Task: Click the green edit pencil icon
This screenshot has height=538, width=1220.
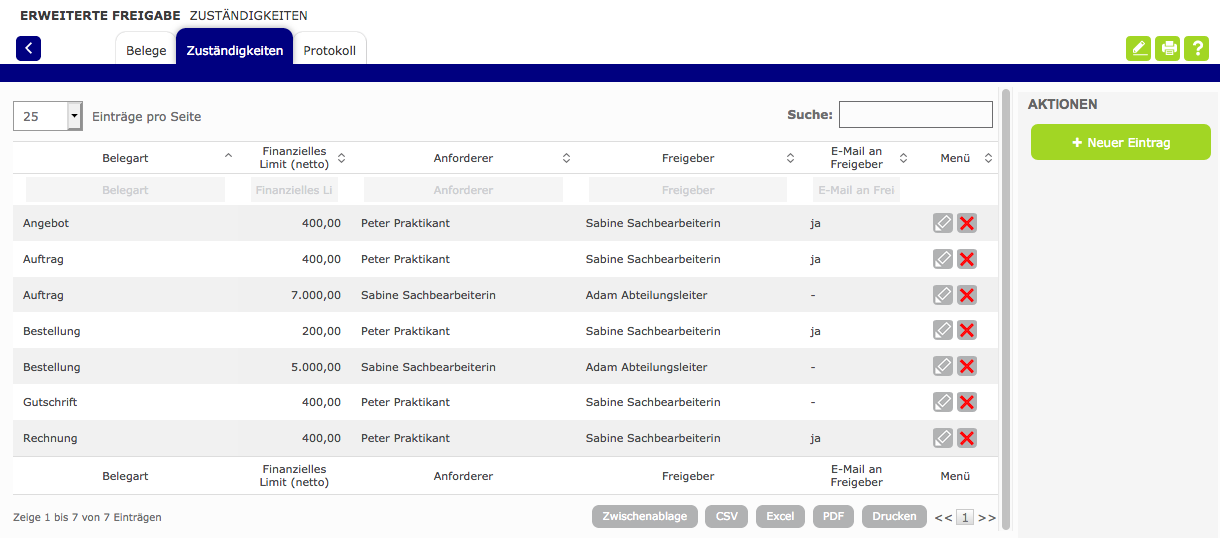Action: point(1138,48)
